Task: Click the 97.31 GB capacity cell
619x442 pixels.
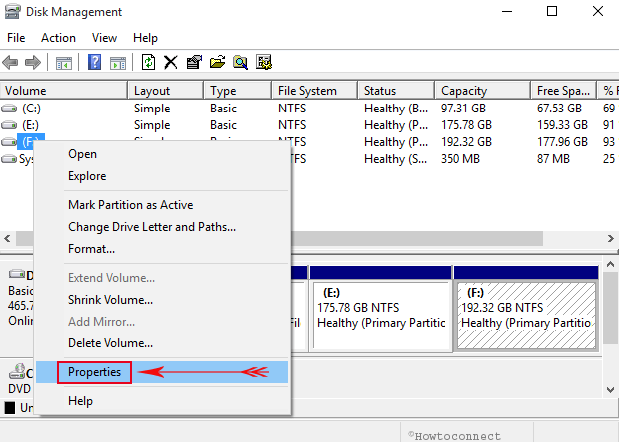Action: point(463,108)
